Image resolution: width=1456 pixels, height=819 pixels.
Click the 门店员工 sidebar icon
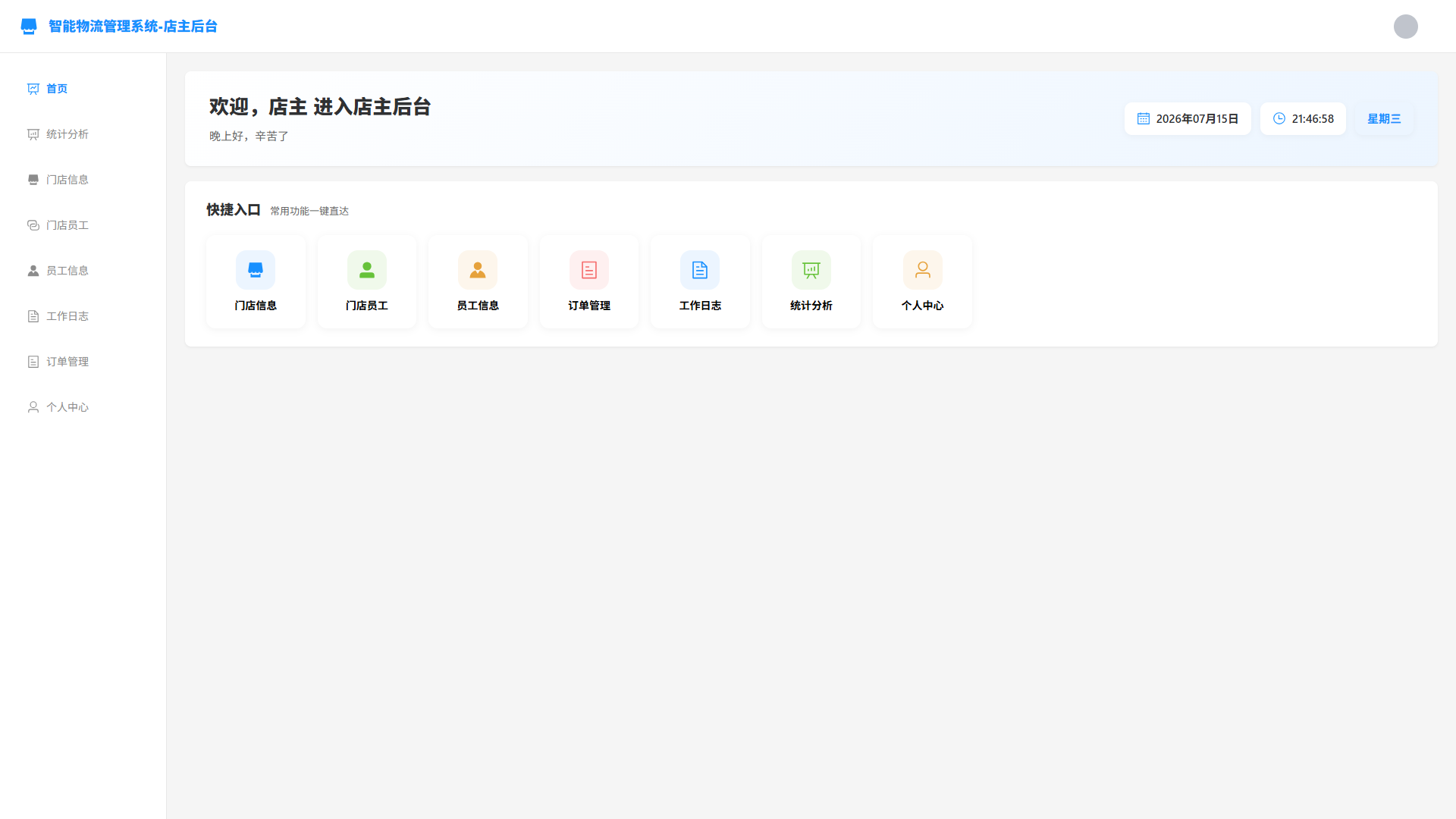pyautogui.click(x=33, y=225)
